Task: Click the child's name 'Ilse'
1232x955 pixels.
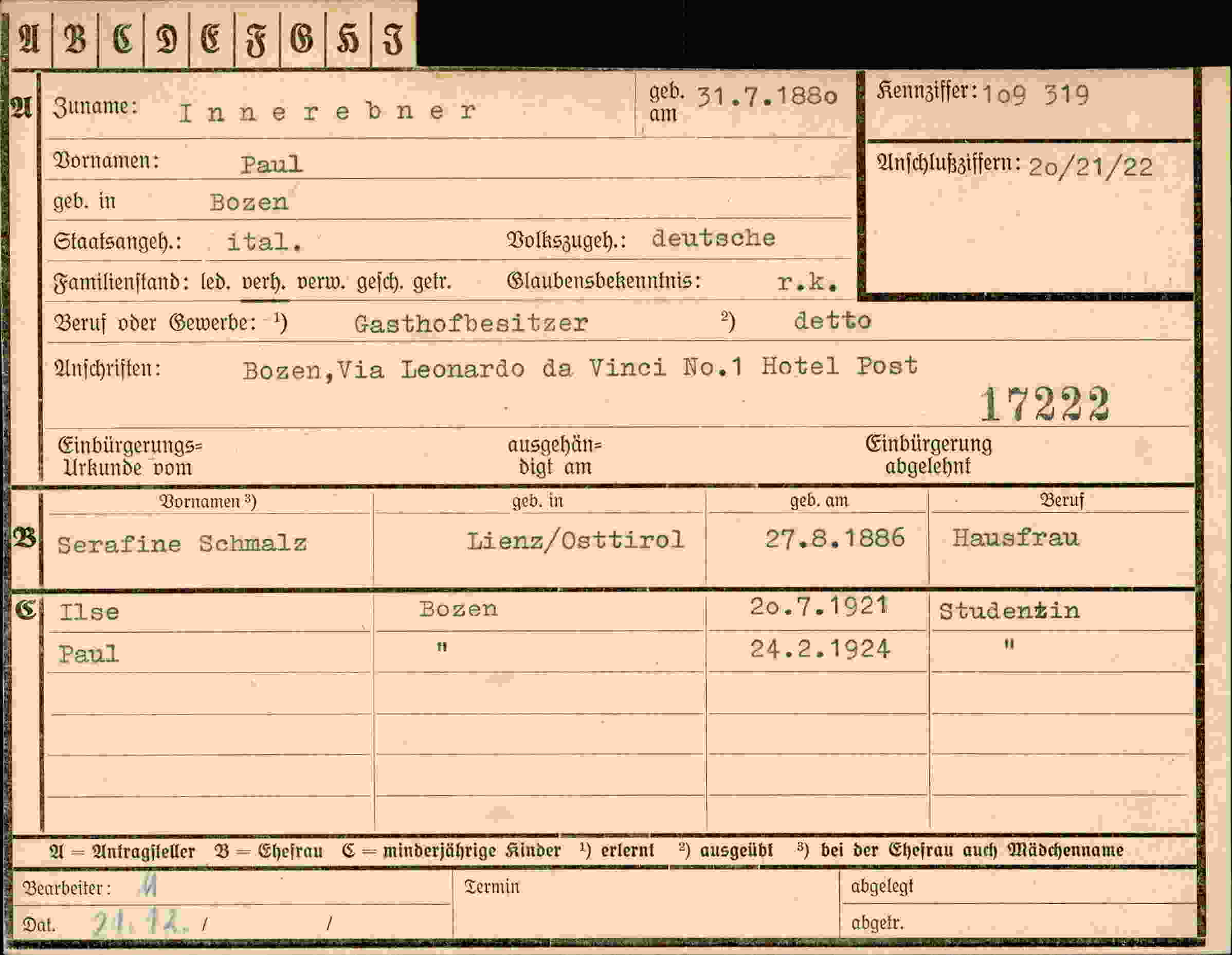Action: click(x=89, y=612)
